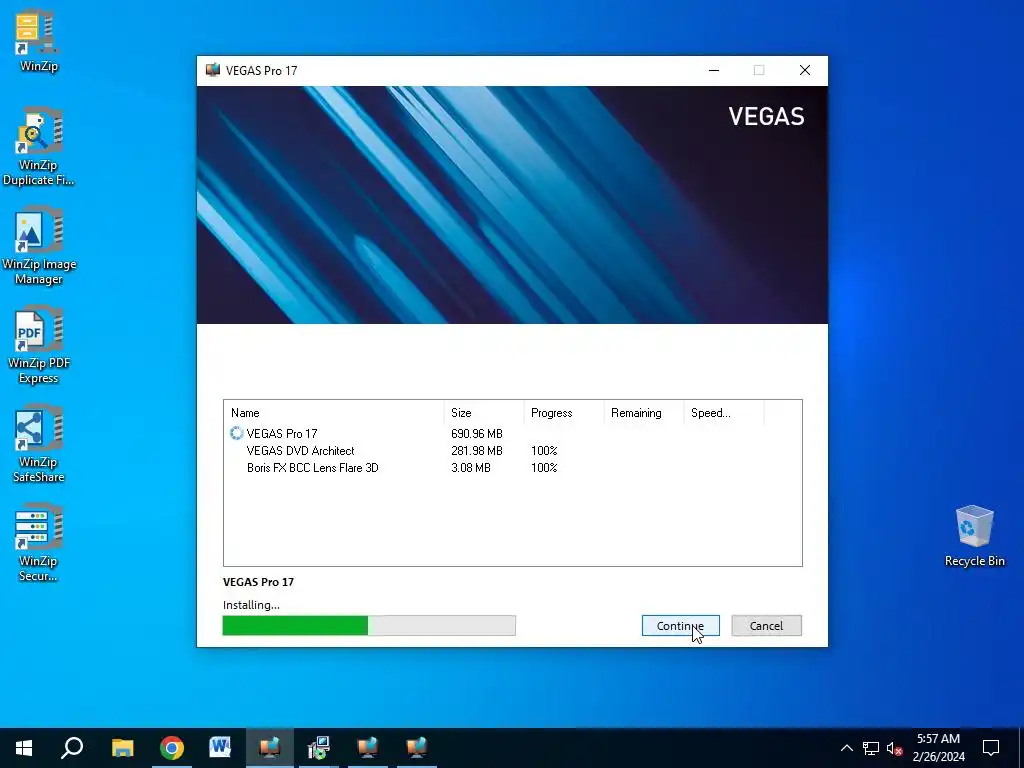Select the VEGAS Pro 17 list row
Image resolution: width=1024 pixels, height=768 pixels.
tap(513, 434)
